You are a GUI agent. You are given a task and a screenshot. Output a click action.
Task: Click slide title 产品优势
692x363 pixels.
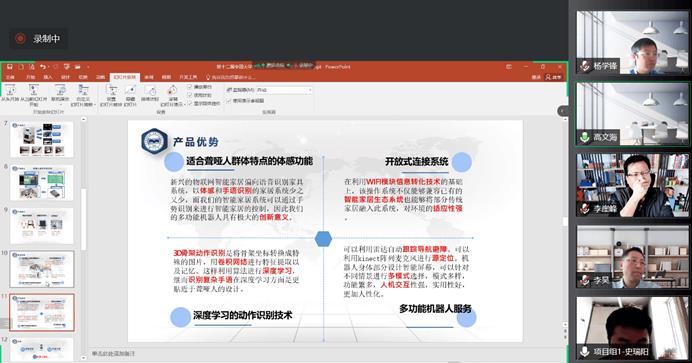tap(196, 142)
